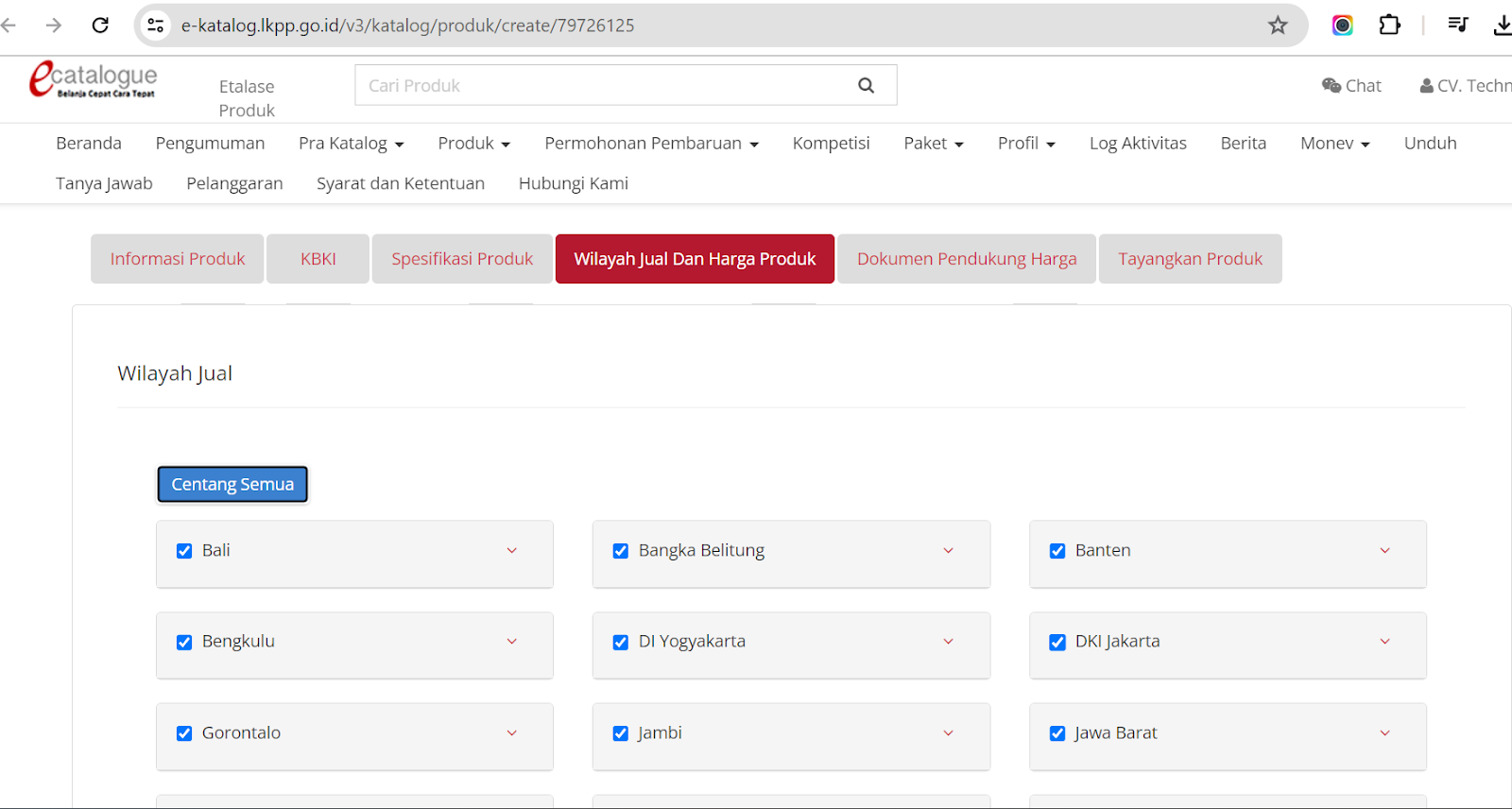The image size is (1512, 809).
Task: Uncheck the Bangka Belitung checkbox
Action: [x=621, y=551]
